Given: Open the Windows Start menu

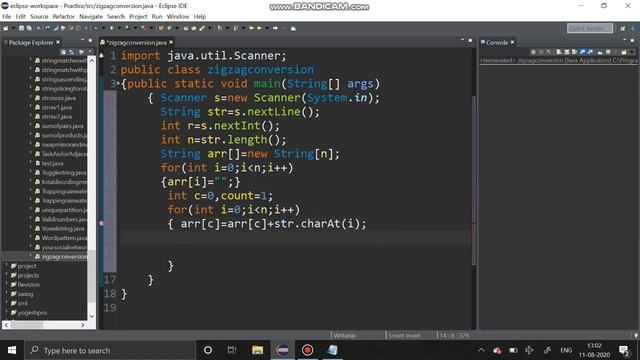Looking at the screenshot, I should pos(12,350).
